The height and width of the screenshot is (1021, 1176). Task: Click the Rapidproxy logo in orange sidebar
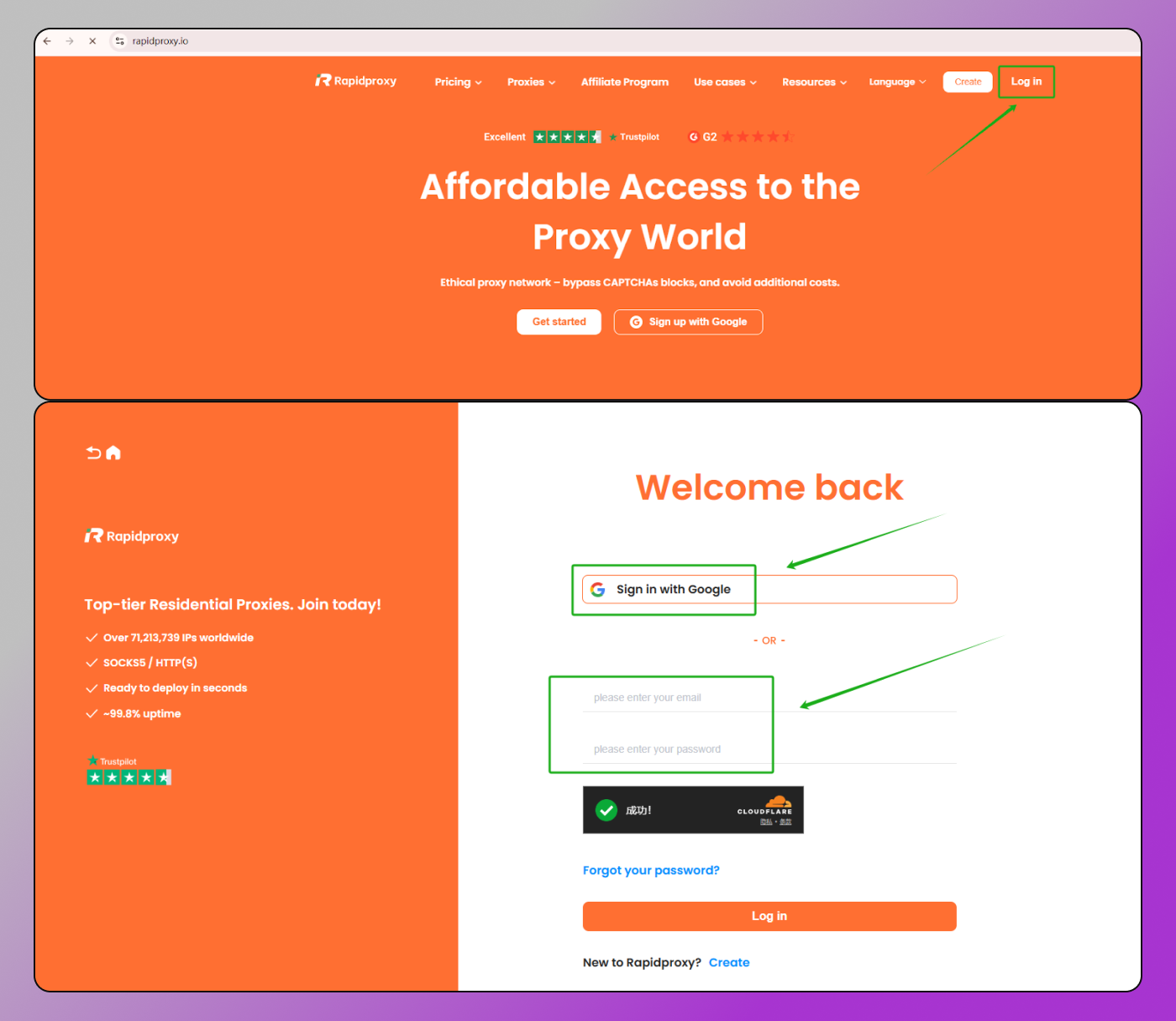(131, 536)
